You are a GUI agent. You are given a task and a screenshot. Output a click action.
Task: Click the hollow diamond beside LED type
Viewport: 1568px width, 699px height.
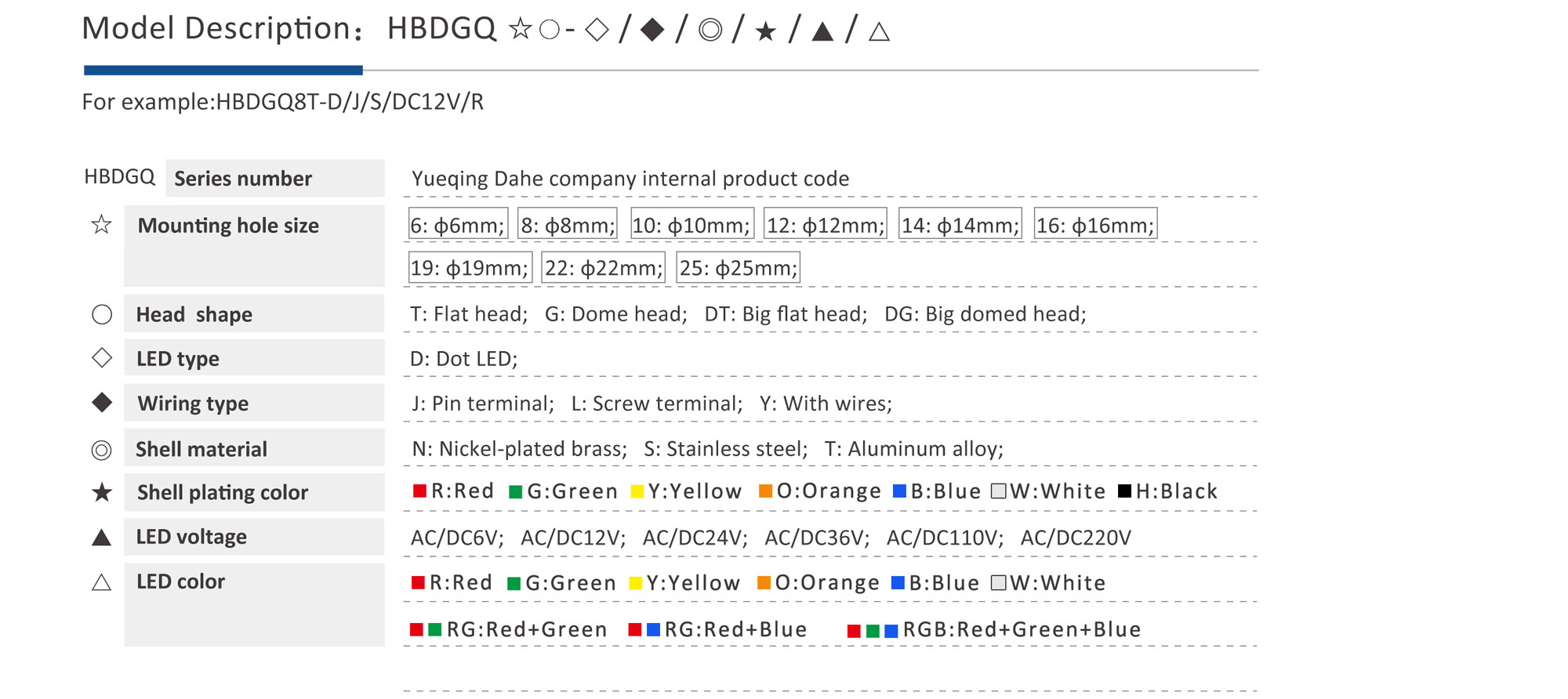[102, 358]
